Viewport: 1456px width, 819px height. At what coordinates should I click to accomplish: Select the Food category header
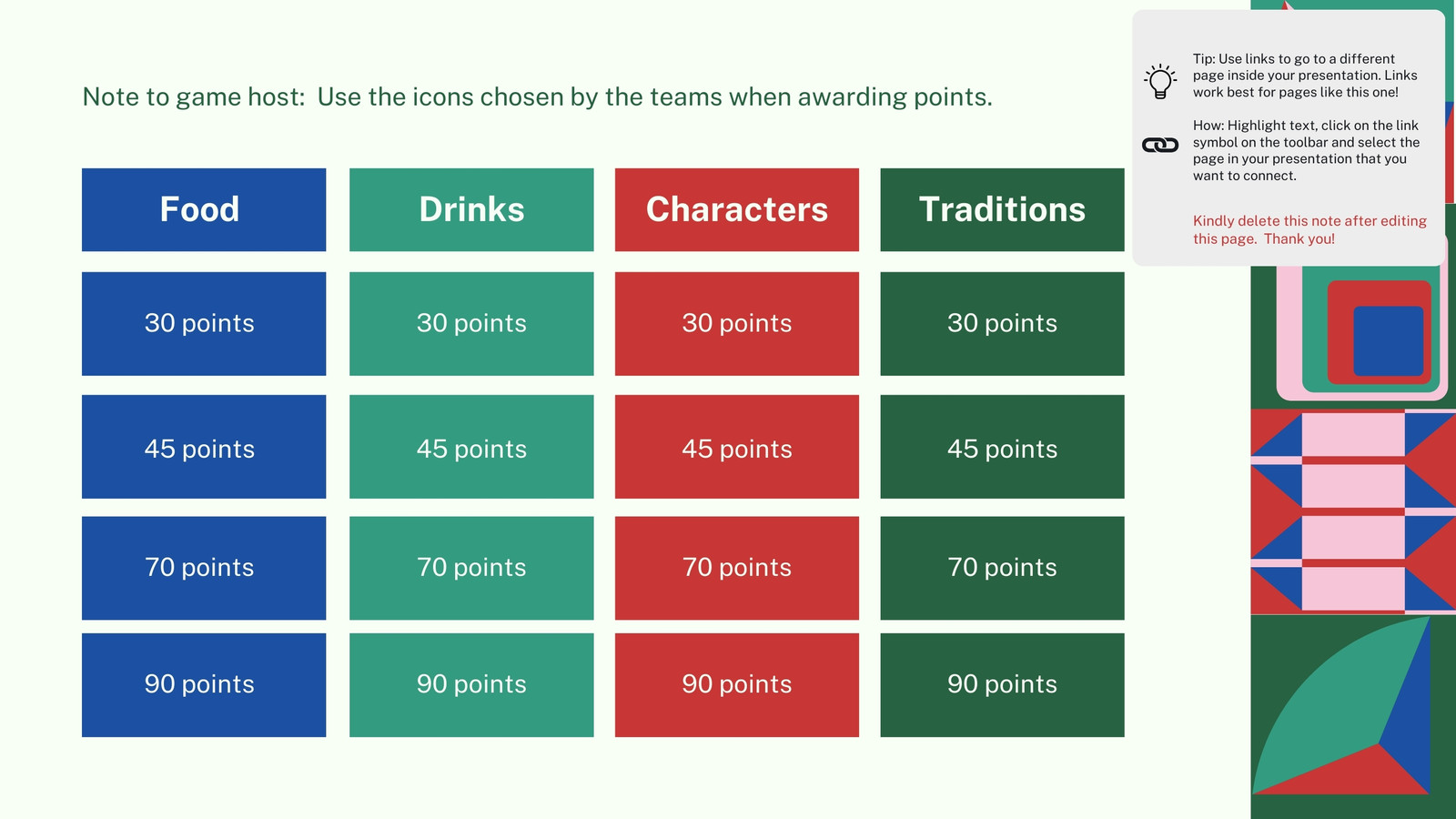coord(204,209)
